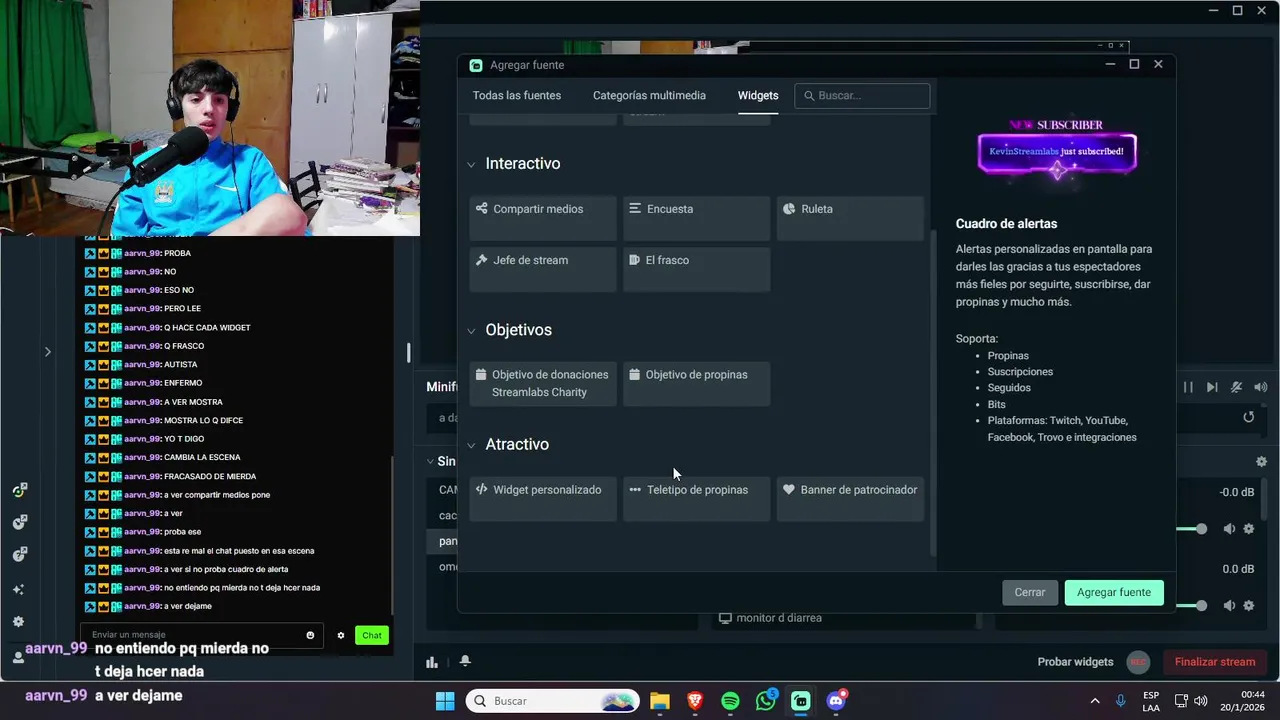Toggle the REC recording button
1280x720 pixels.
1137,662
